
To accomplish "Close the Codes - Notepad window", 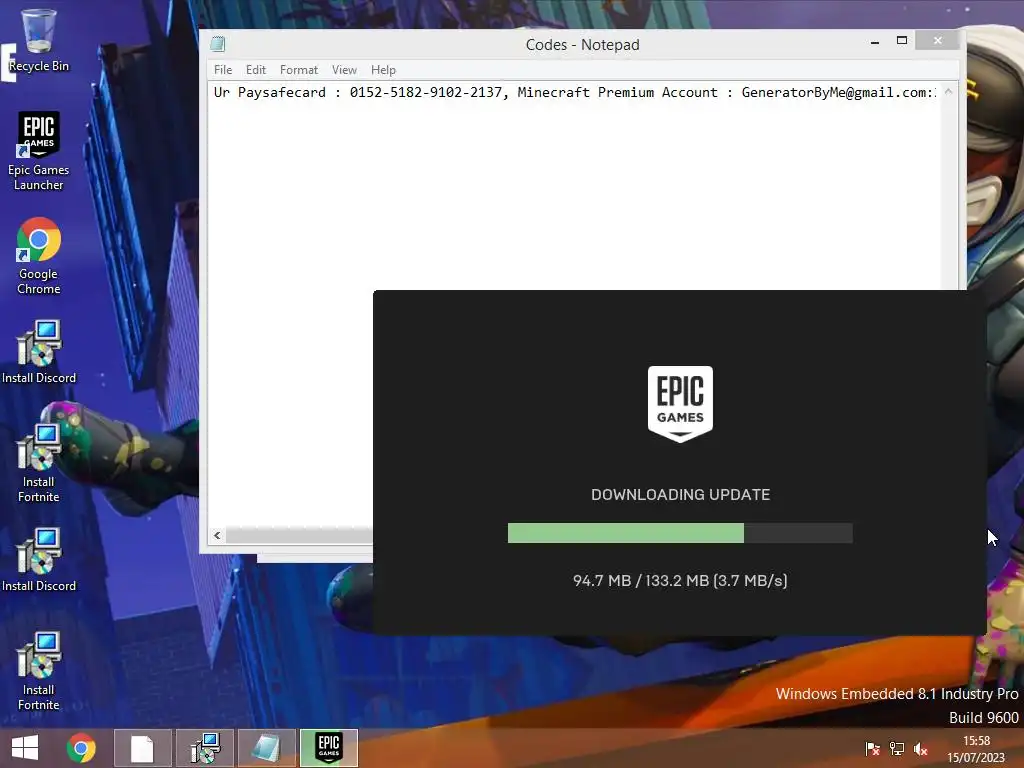I will [938, 40].
